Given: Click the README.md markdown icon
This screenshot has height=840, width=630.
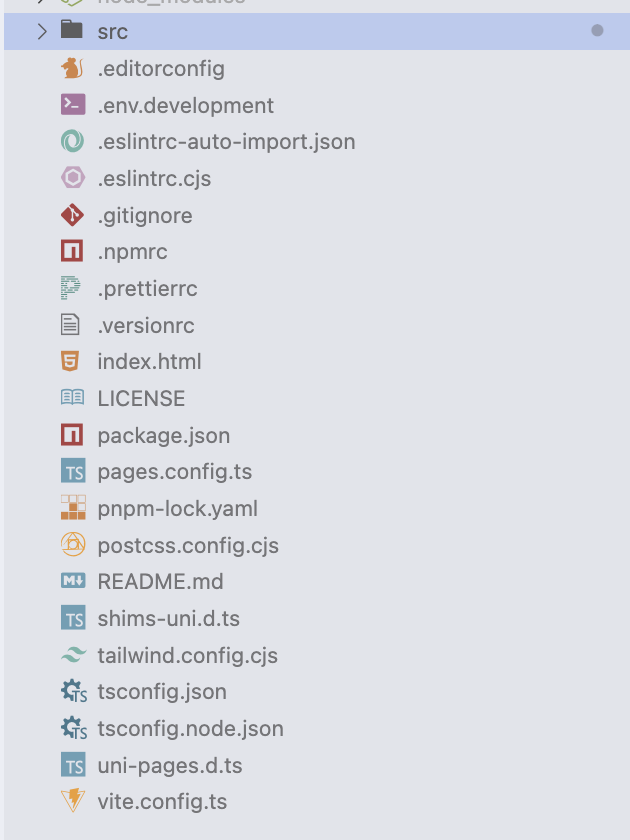Looking at the screenshot, I should [72, 581].
